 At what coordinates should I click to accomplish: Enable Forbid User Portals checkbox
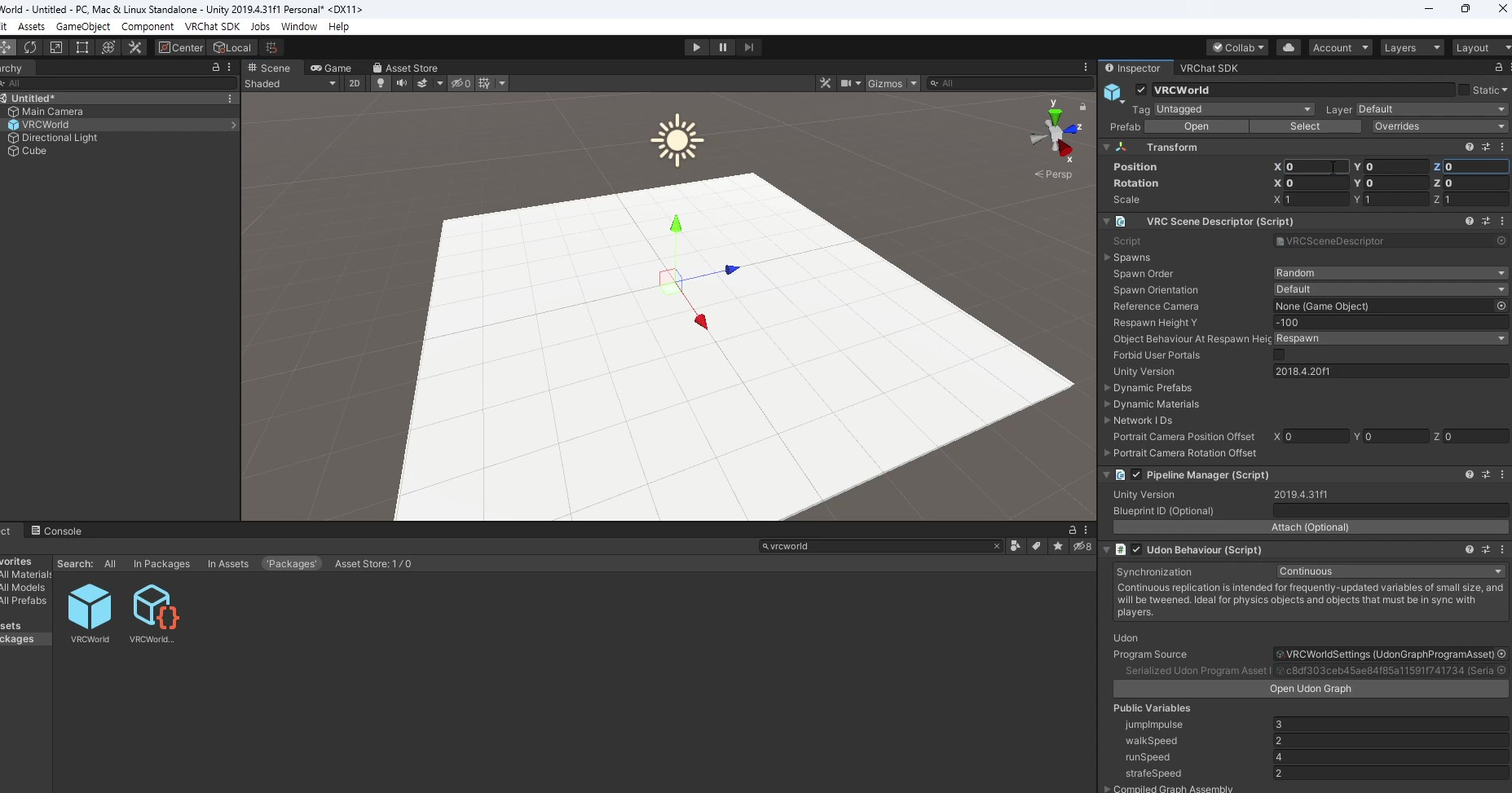click(1279, 355)
